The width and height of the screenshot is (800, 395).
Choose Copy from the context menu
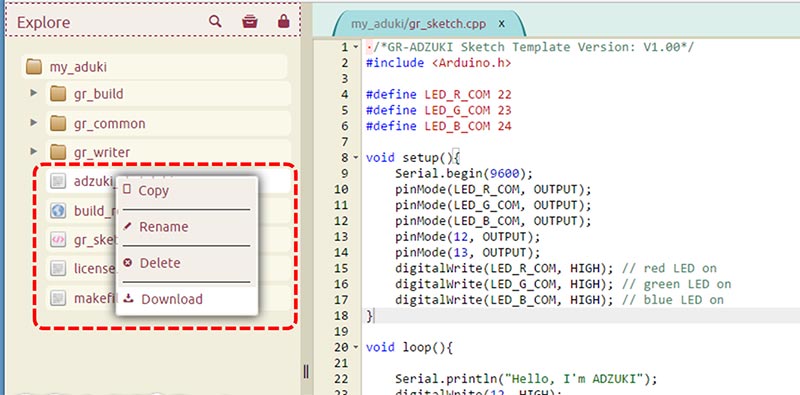[187, 191]
